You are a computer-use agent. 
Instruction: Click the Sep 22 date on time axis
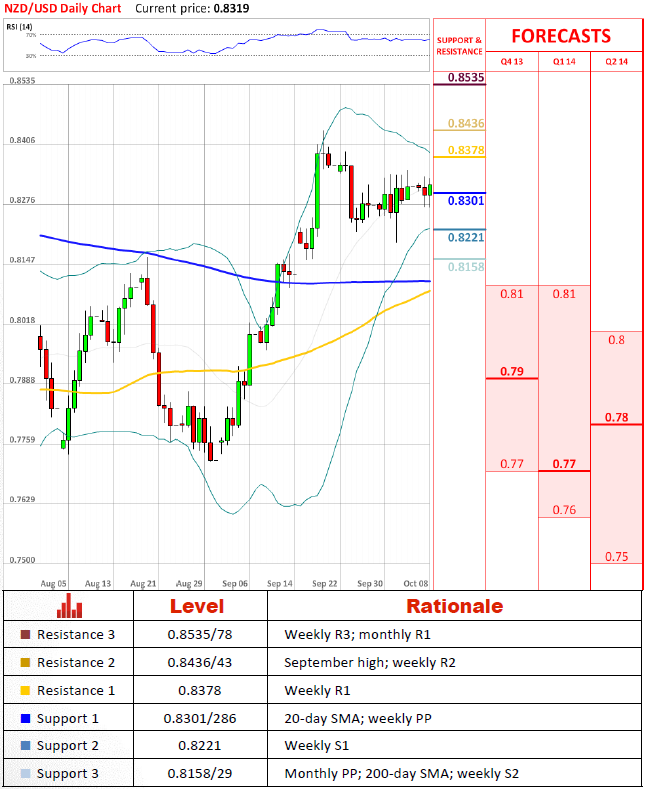click(324, 582)
